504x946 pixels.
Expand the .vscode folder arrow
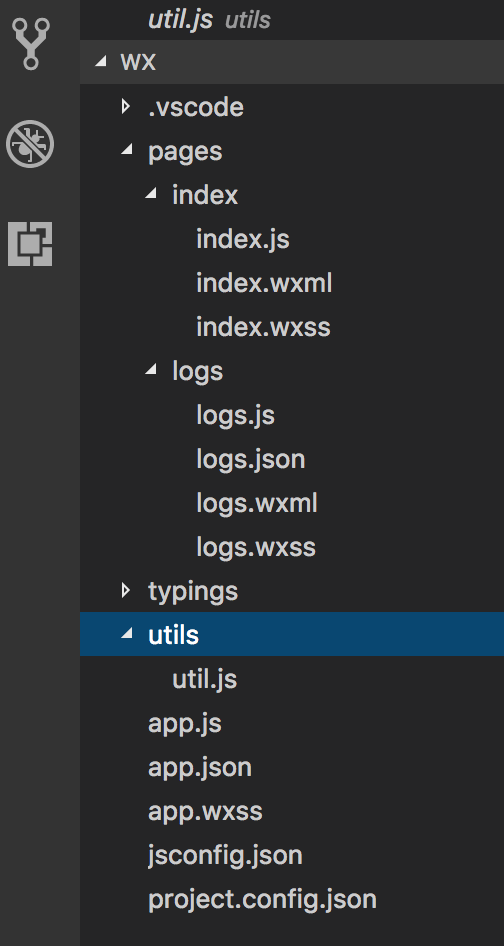tap(126, 107)
